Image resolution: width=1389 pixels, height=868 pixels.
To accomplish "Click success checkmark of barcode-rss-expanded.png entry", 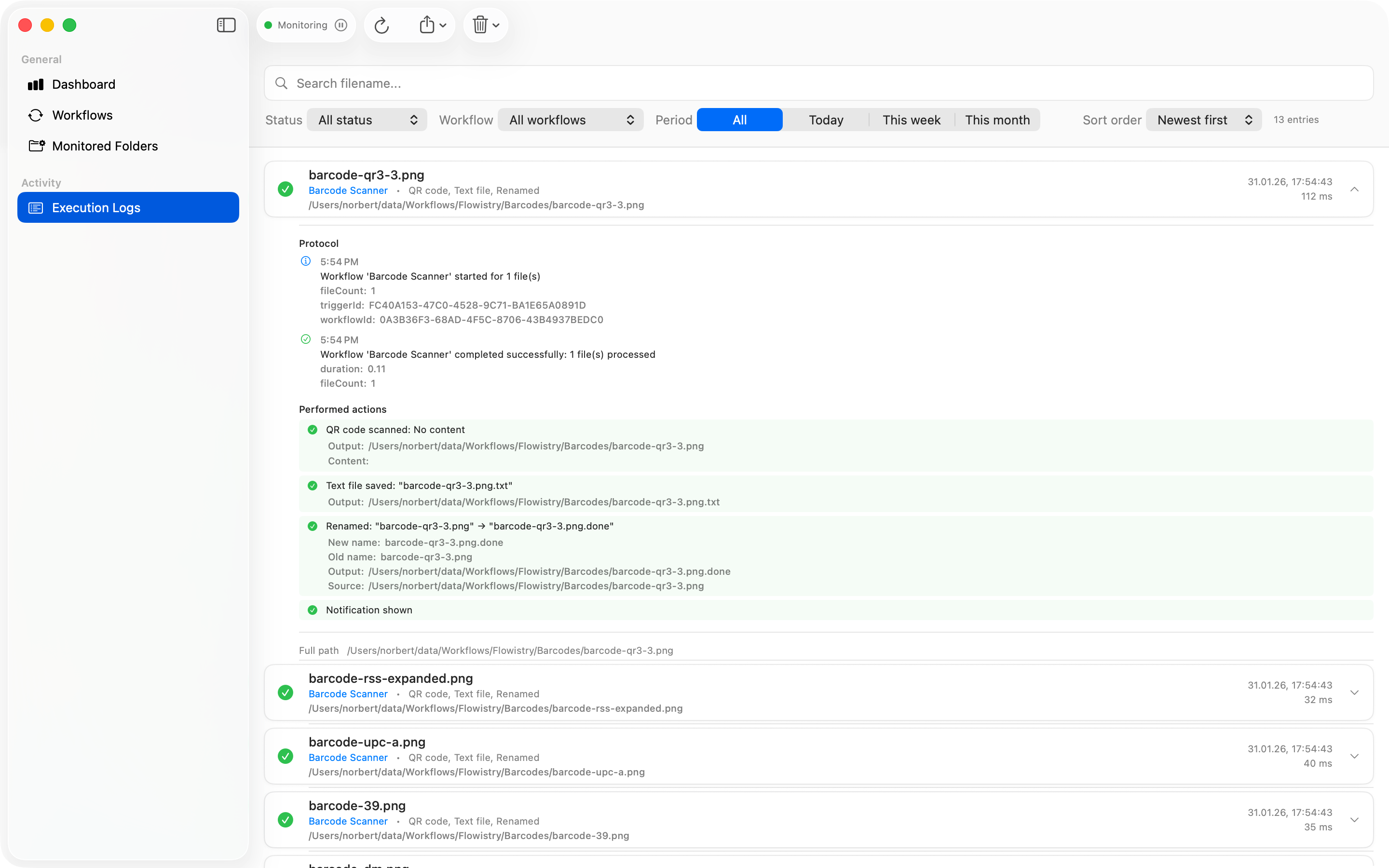I will click(x=285, y=693).
